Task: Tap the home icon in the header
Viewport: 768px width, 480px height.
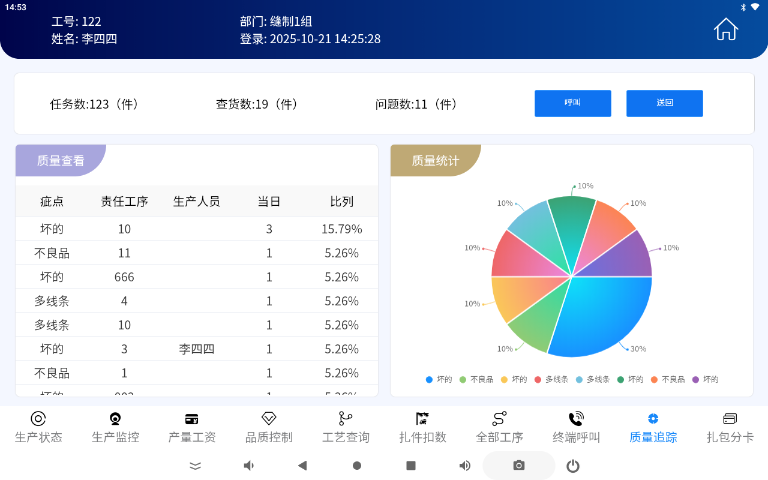Action: click(725, 30)
